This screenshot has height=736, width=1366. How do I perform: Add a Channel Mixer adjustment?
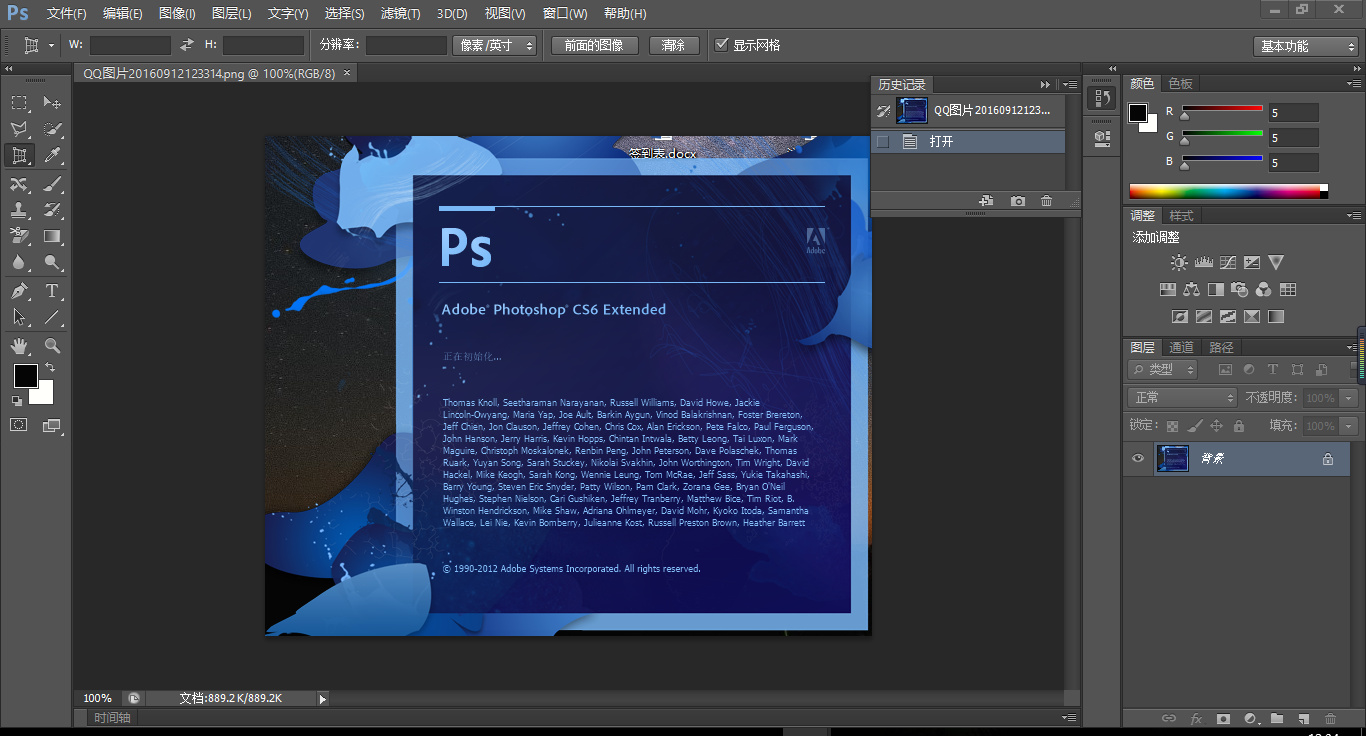[1263, 289]
